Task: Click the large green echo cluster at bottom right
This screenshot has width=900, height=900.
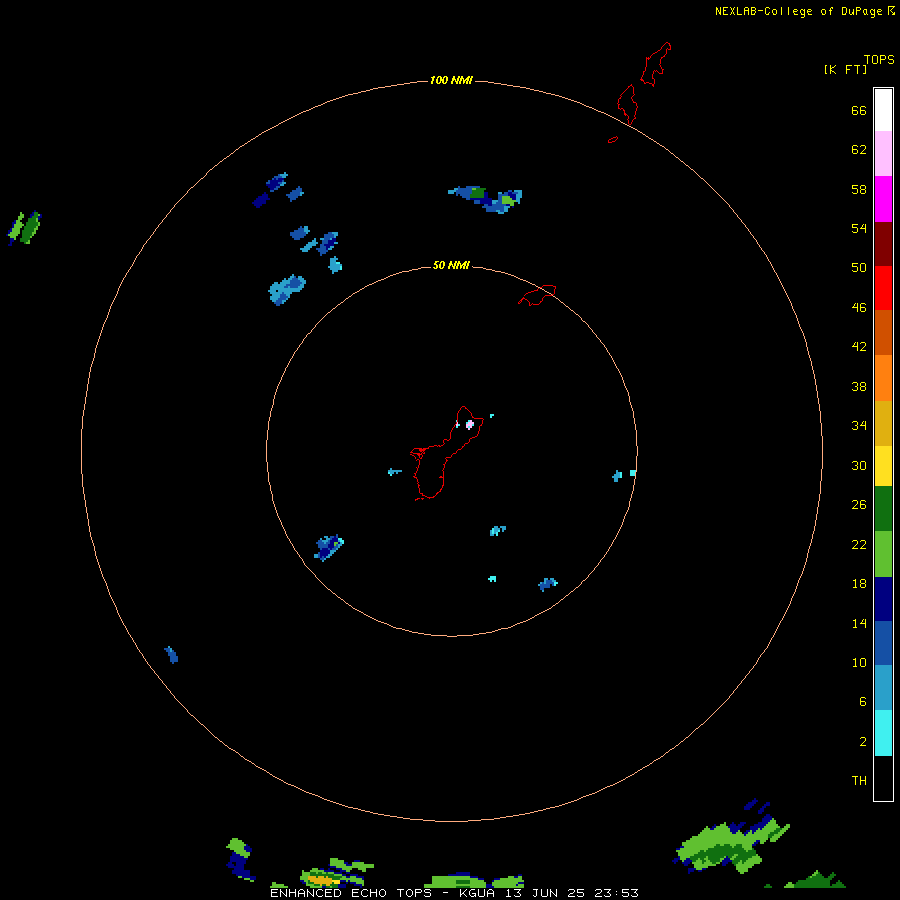Action: 731,845
